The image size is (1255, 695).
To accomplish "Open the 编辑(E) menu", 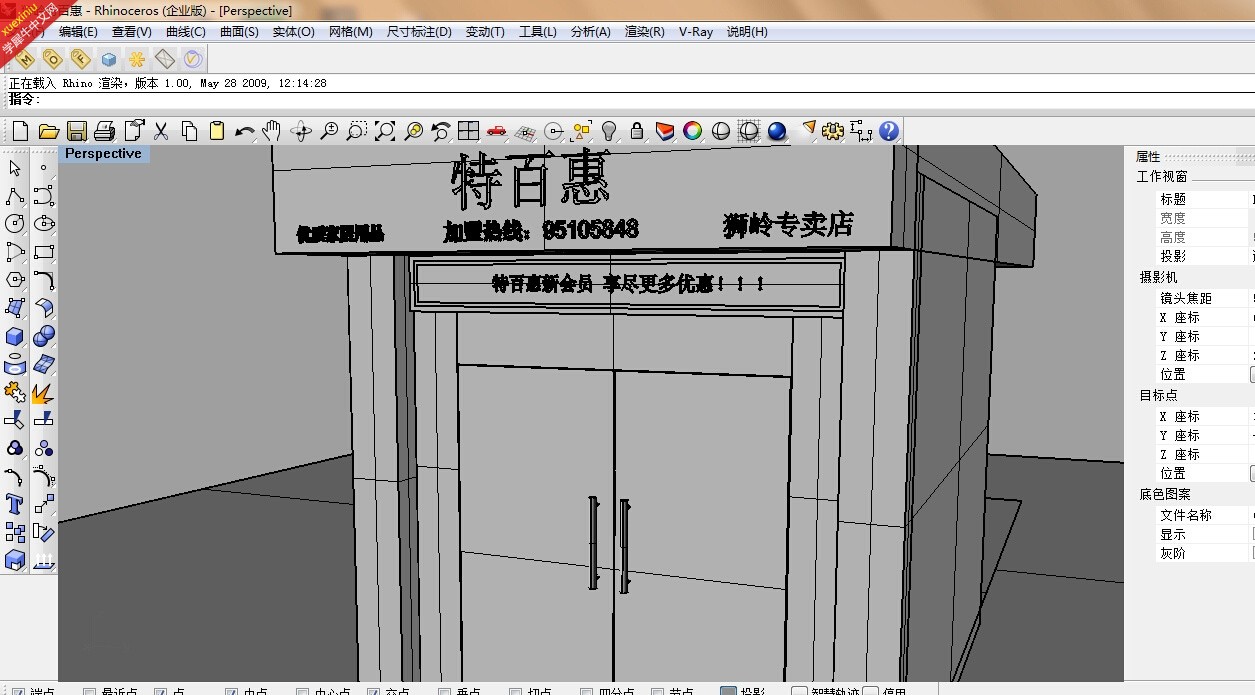I will tap(78, 32).
